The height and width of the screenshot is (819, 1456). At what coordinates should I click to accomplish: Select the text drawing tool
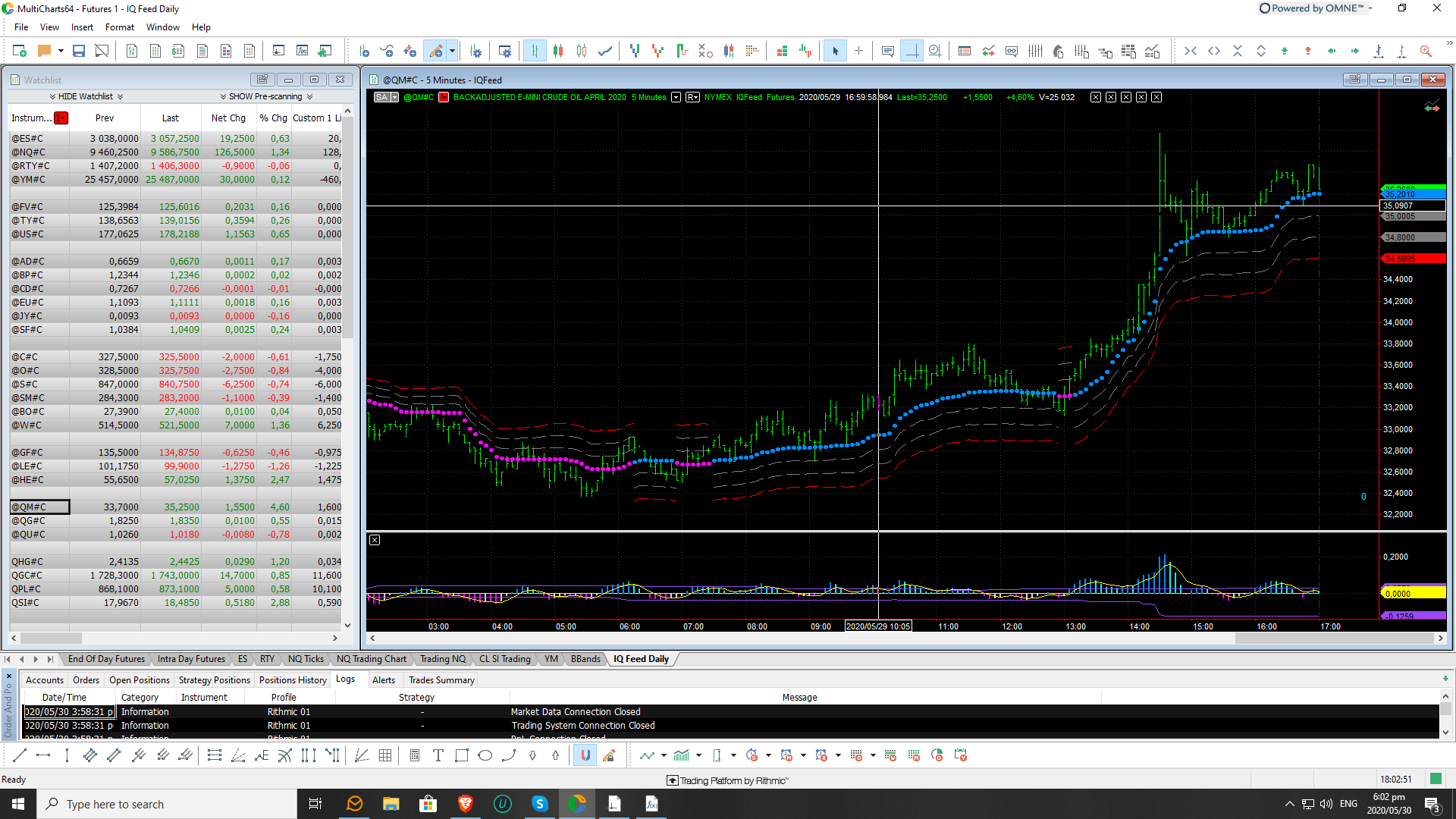tap(438, 755)
